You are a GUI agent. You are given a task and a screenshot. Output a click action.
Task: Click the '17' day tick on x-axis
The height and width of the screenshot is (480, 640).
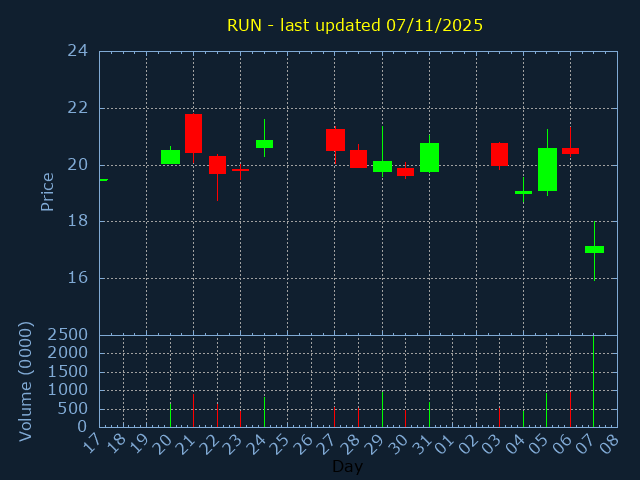(x=92, y=443)
